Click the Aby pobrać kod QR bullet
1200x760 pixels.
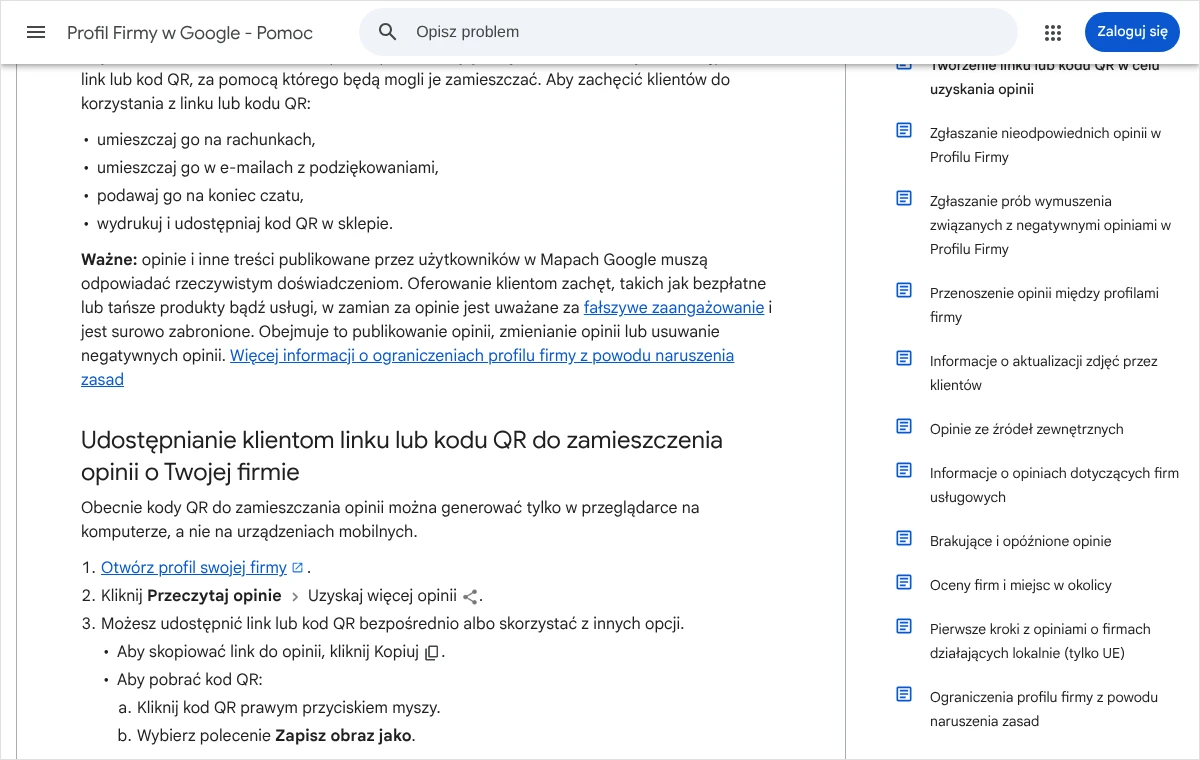(190, 680)
